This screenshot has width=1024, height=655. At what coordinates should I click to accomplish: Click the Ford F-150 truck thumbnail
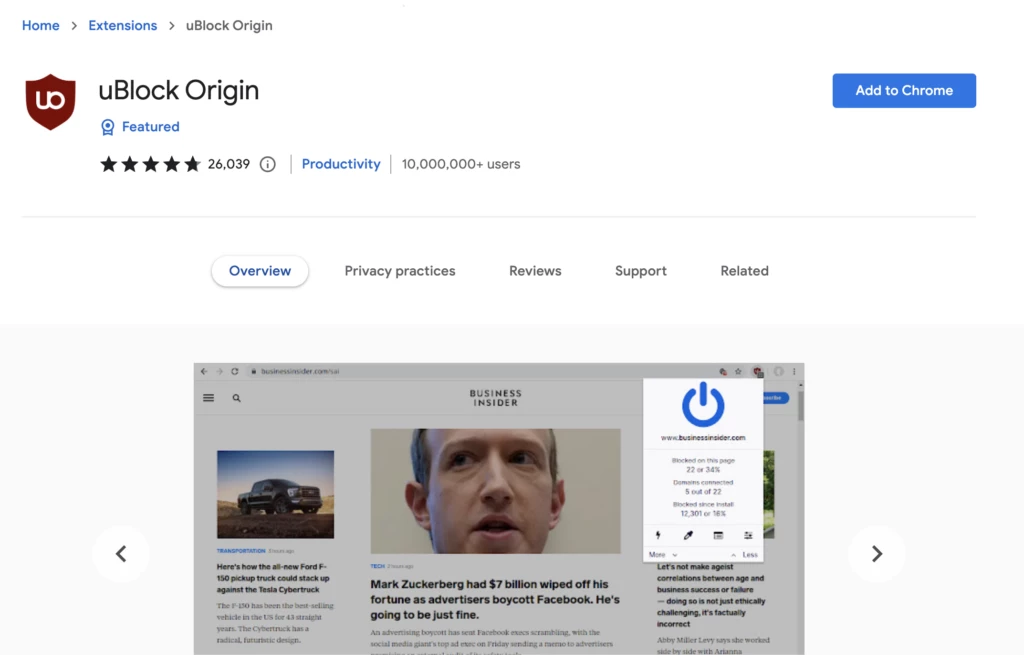(276, 494)
